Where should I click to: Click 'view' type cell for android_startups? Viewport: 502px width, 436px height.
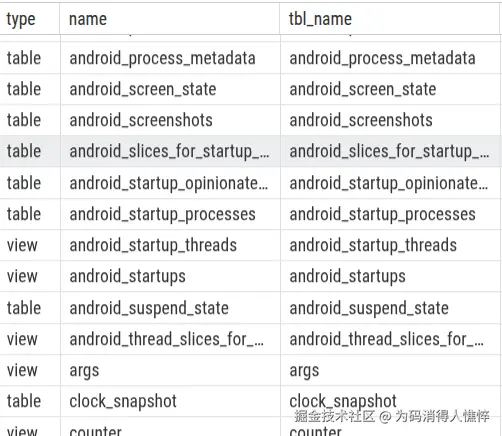pyautogui.click(x=22, y=277)
